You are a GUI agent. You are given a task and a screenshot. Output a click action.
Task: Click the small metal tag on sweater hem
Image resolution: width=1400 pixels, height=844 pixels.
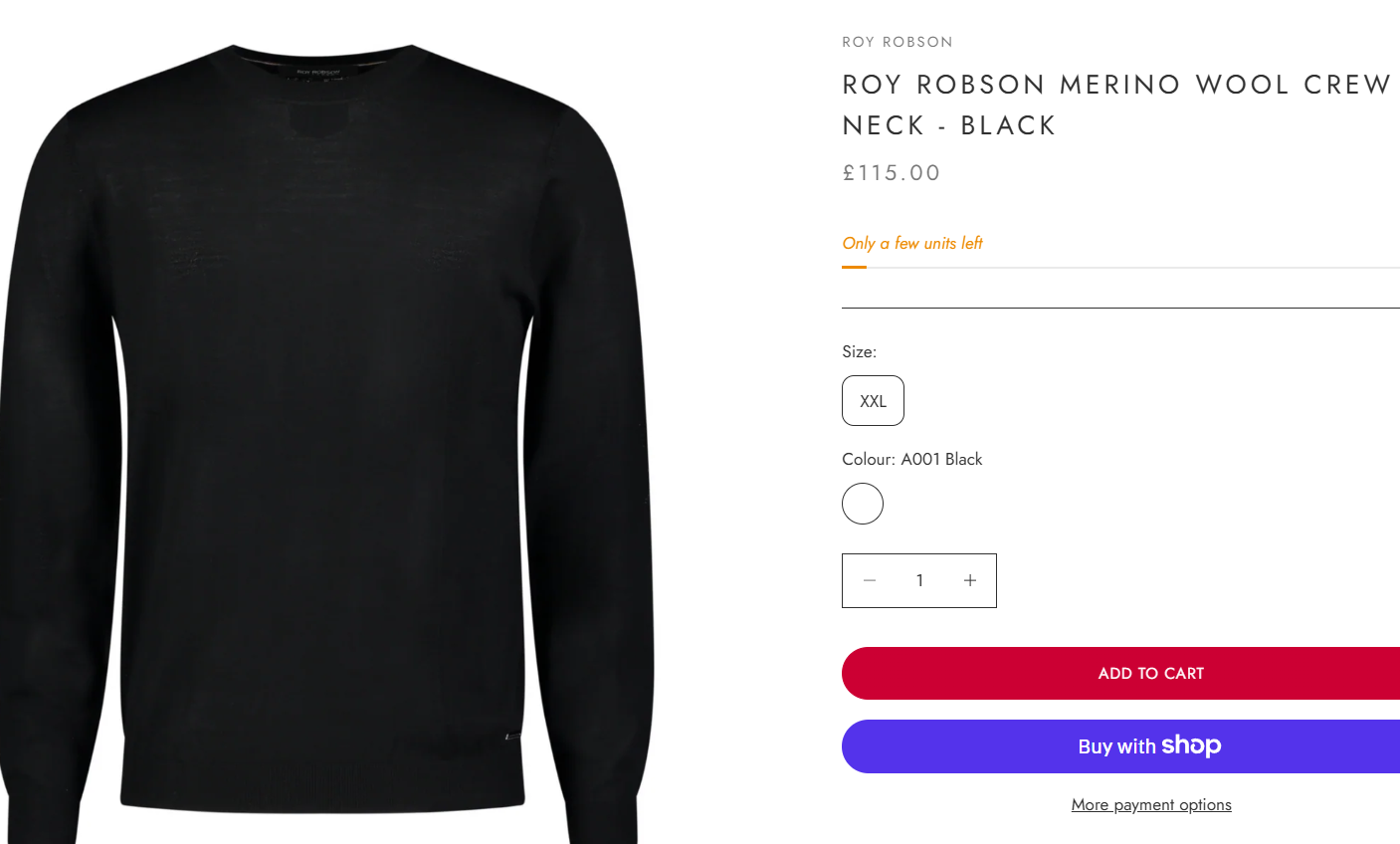click(513, 737)
